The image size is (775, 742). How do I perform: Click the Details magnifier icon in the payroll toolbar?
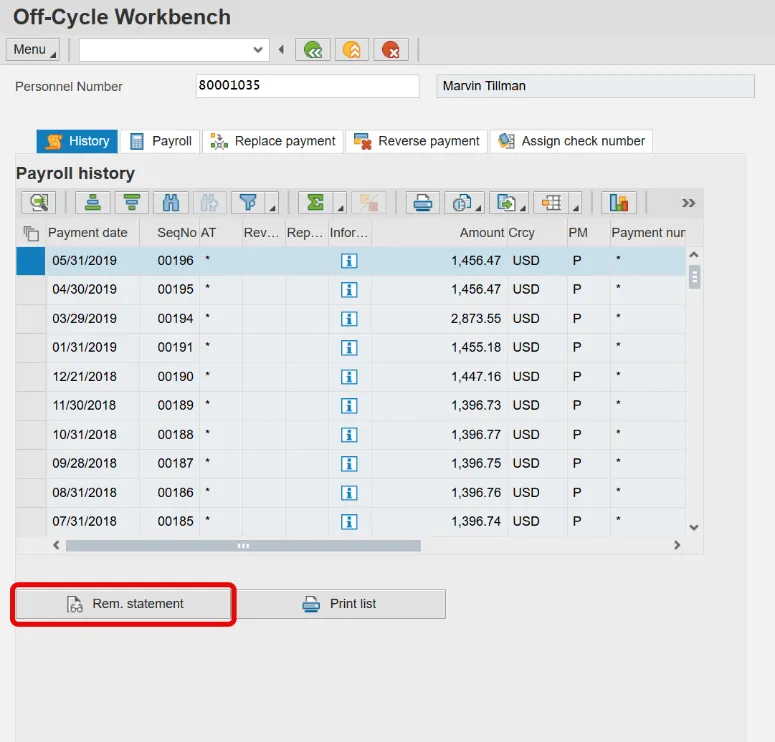point(39,202)
